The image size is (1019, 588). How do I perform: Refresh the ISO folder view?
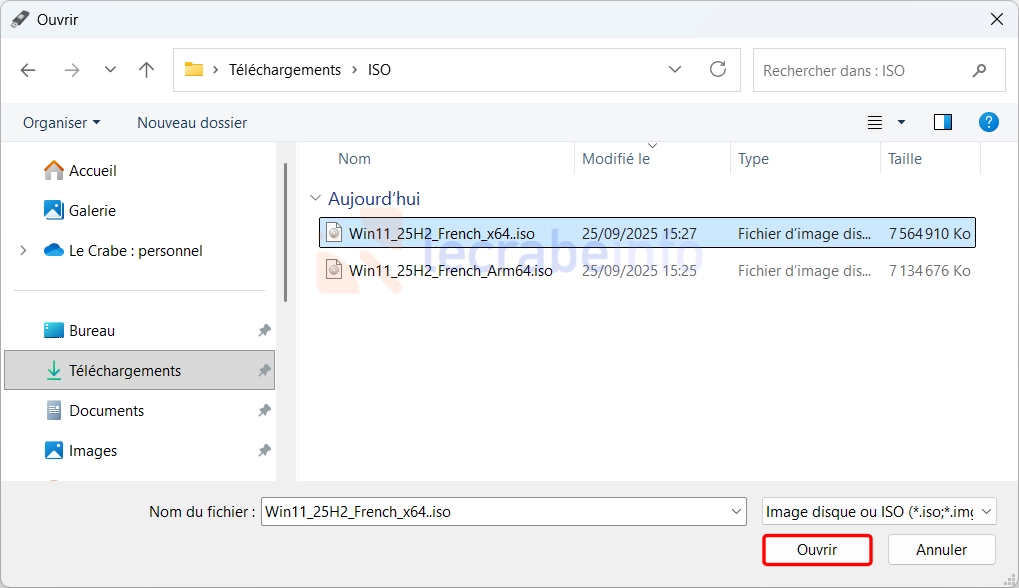[717, 70]
